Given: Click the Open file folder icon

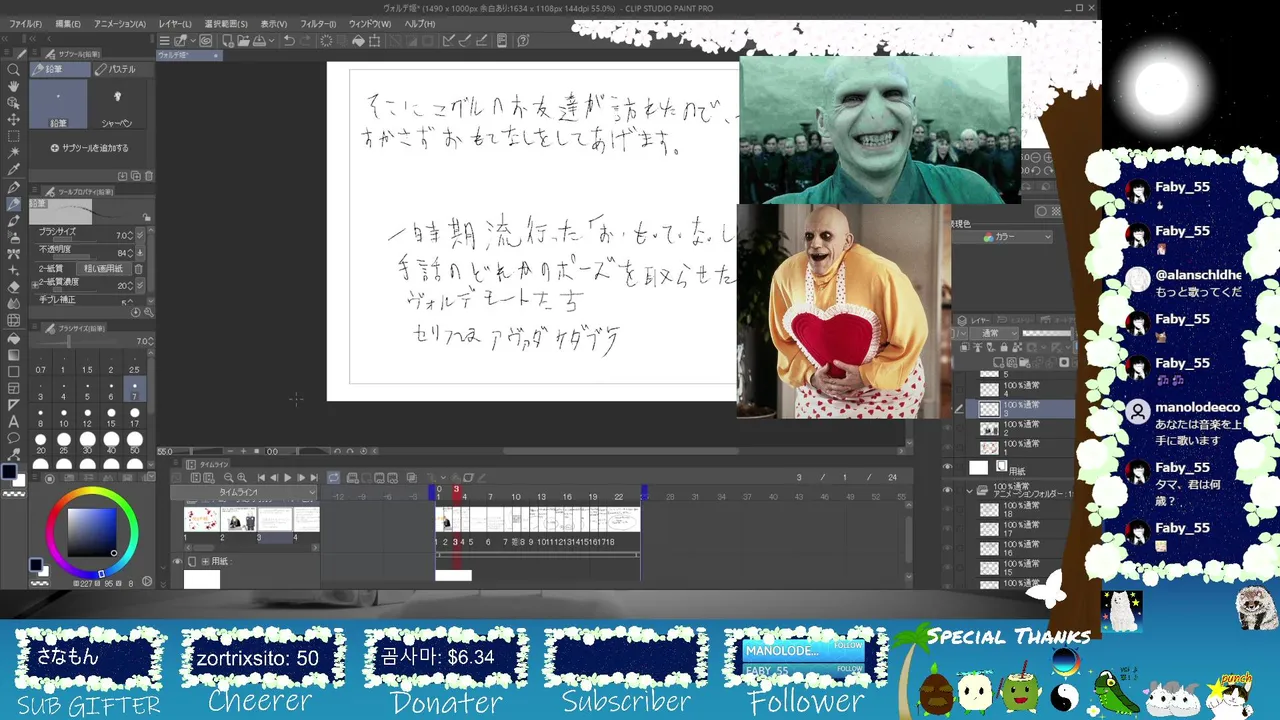Looking at the screenshot, I should [243, 41].
